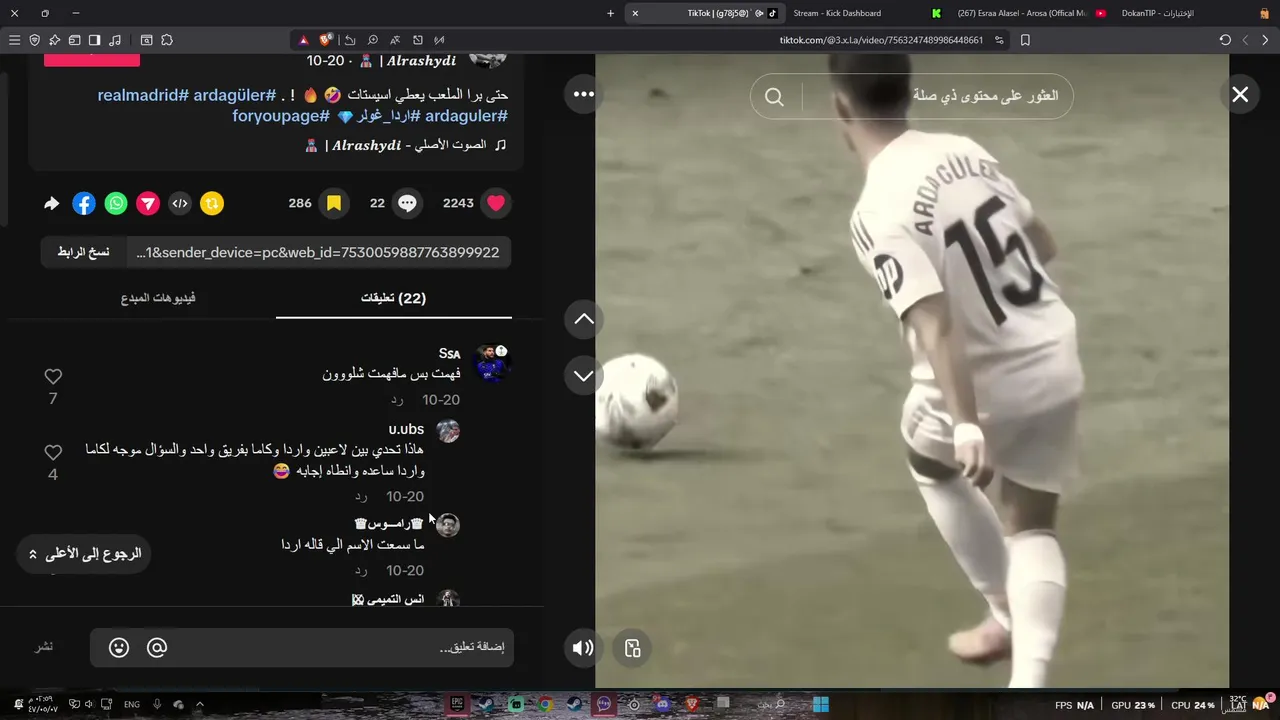Go to previous video with up chevron

(x=584, y=319)
